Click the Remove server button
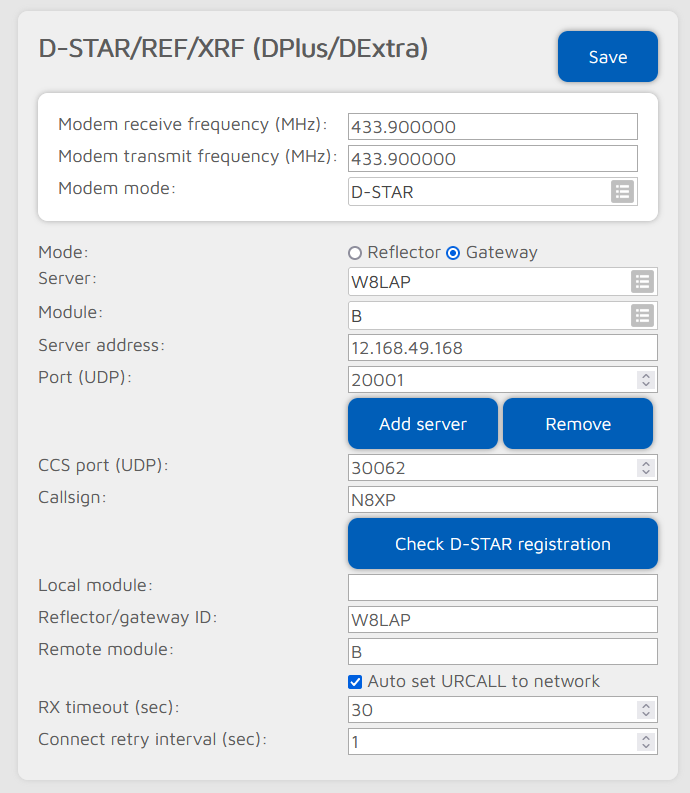Viewport: 690px width, 793px height. pos(577,424)
